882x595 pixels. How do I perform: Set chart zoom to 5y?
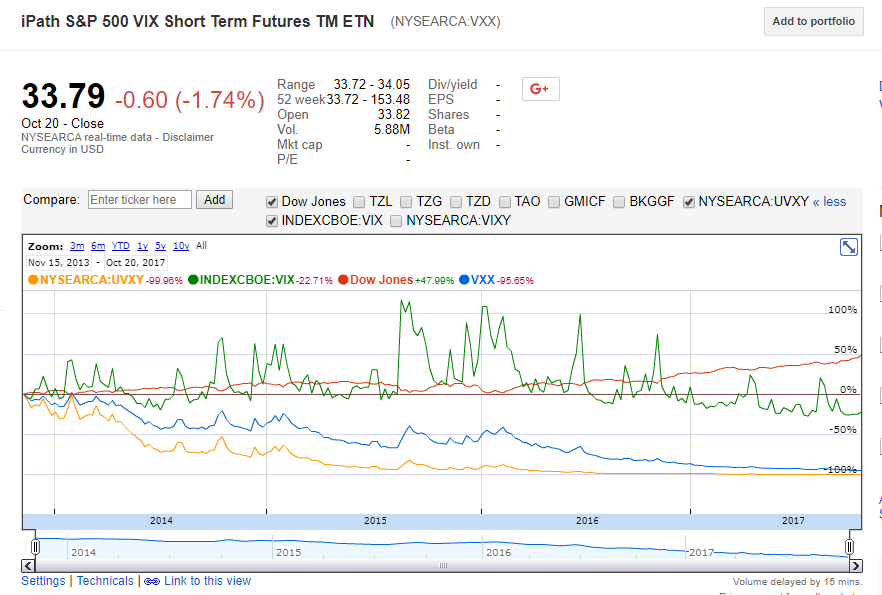(x=160, y=246)
